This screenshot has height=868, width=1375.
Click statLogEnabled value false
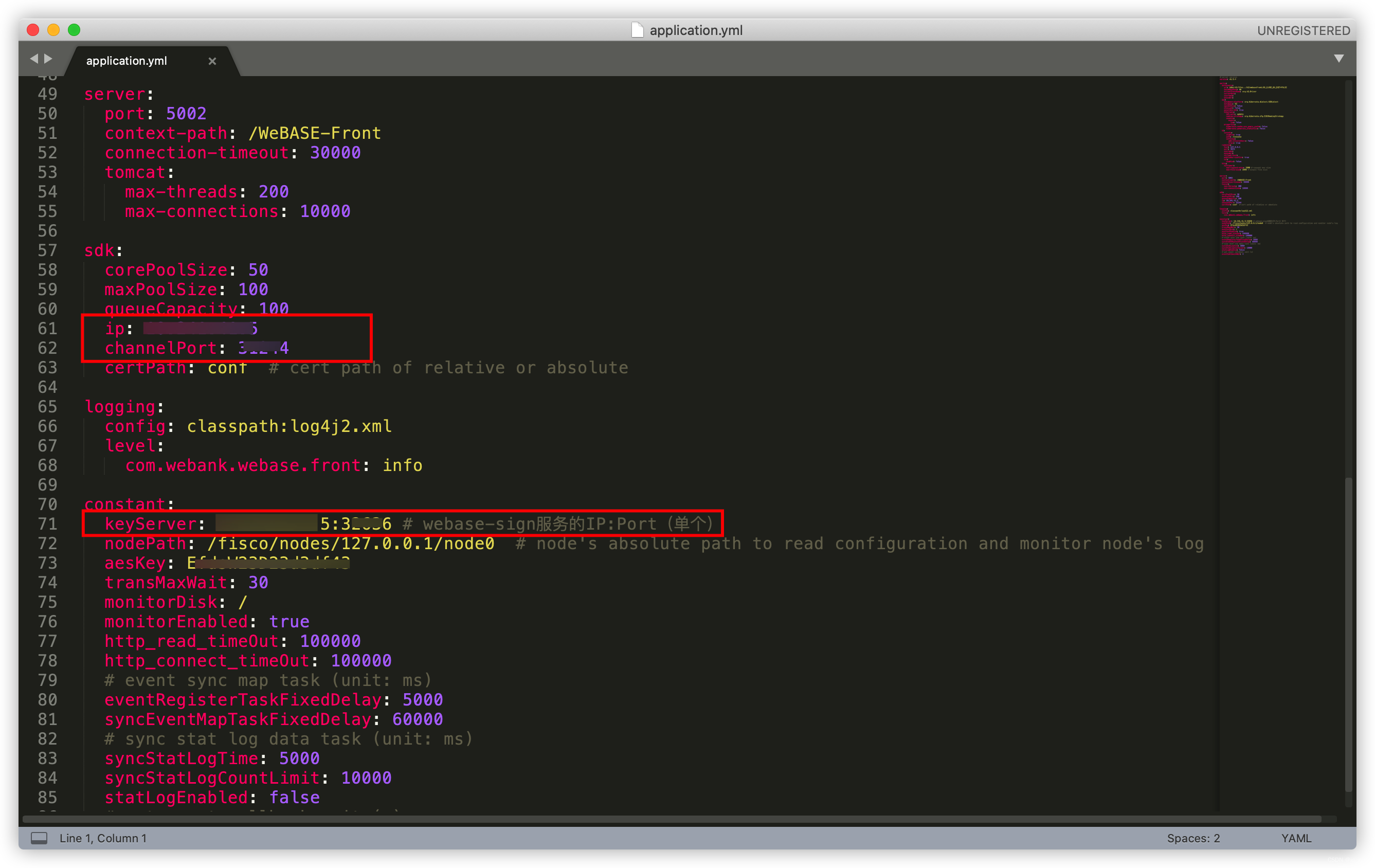pos(294,797)
